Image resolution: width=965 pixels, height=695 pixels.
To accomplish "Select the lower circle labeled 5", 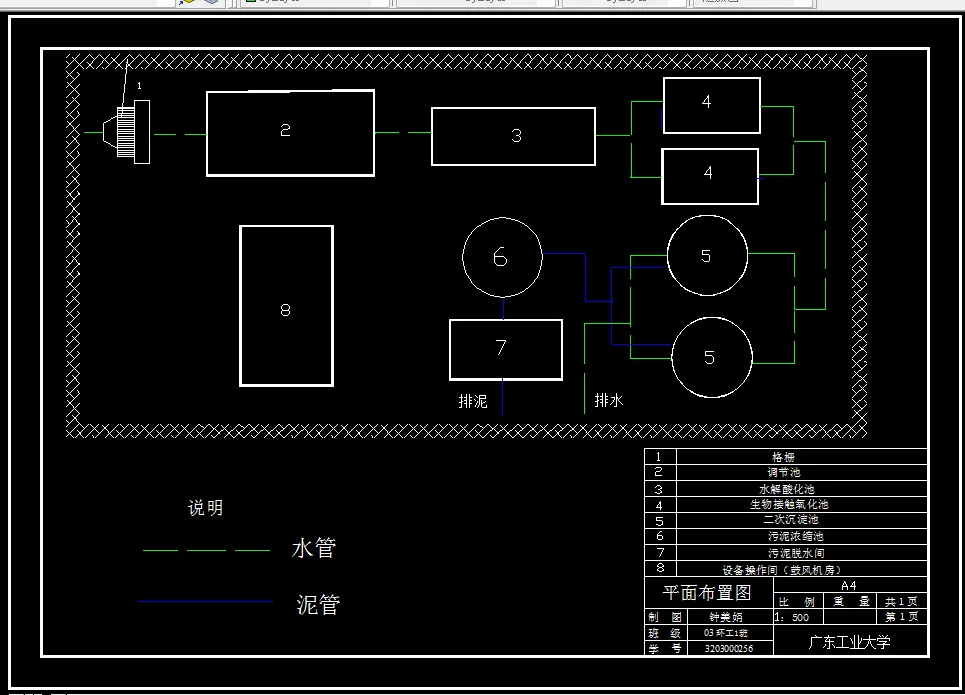I will pos(712,358).
